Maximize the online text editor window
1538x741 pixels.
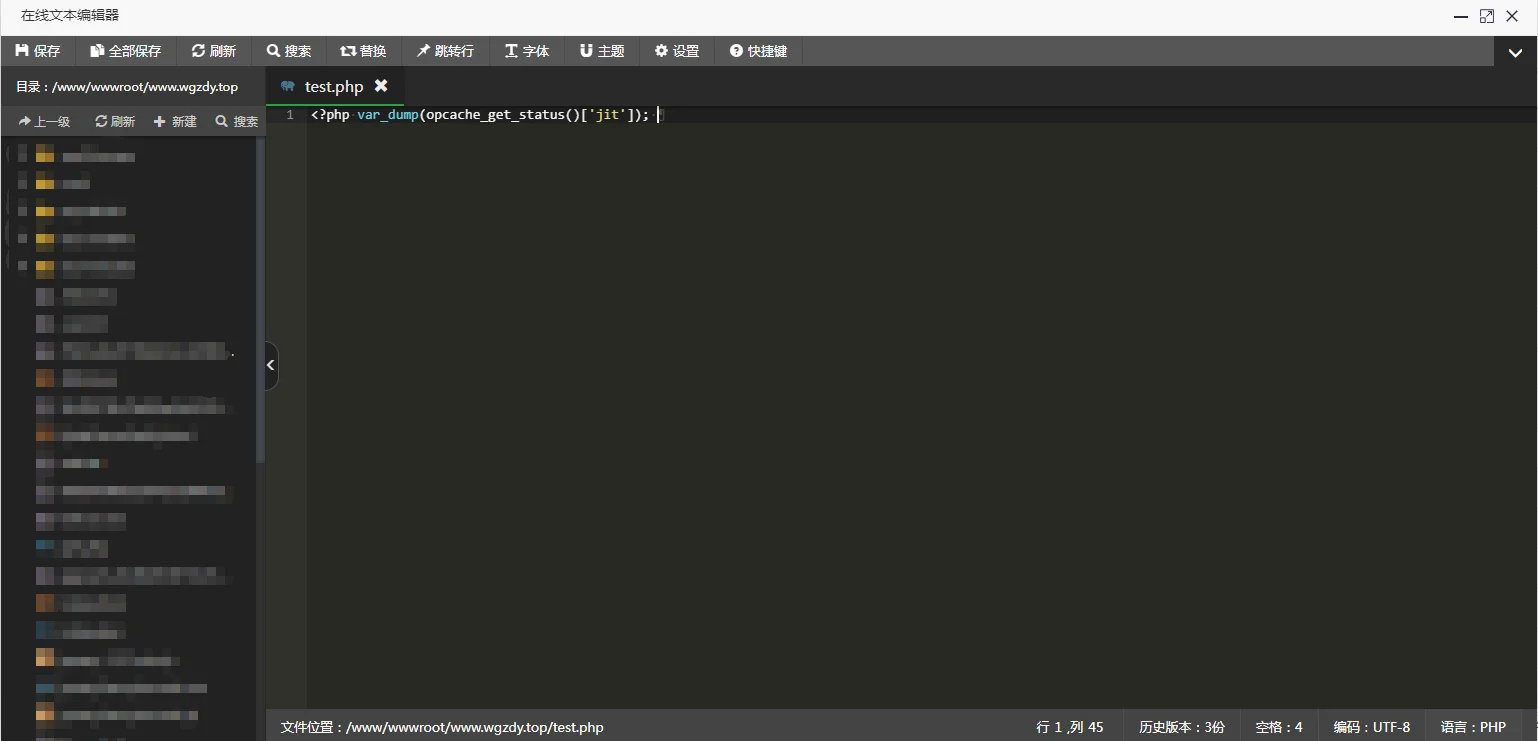[1487, 16]
